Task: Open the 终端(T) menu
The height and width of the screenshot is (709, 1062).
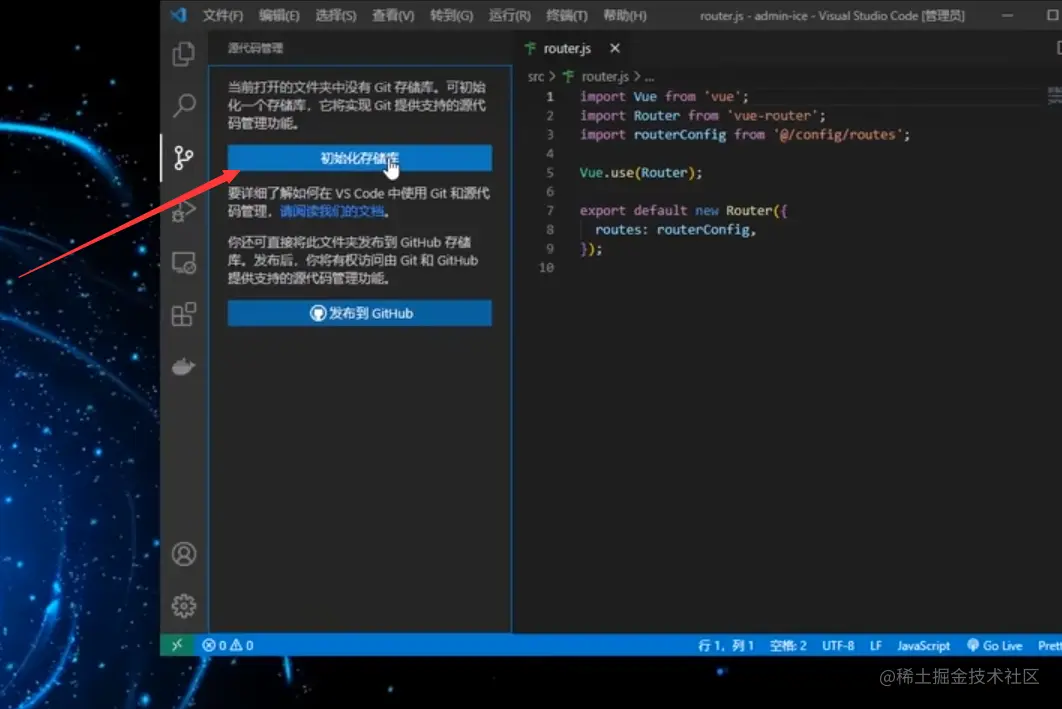Action: [x=566, y=16]
